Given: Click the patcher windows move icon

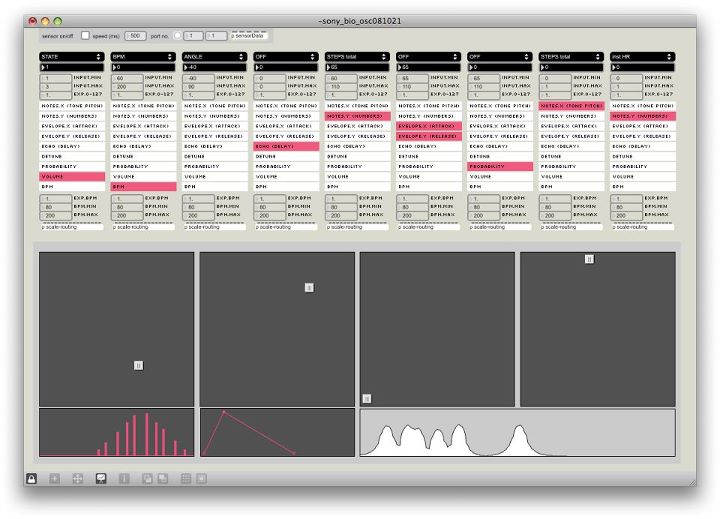Looking at the screenshot, I should (77, 479).
